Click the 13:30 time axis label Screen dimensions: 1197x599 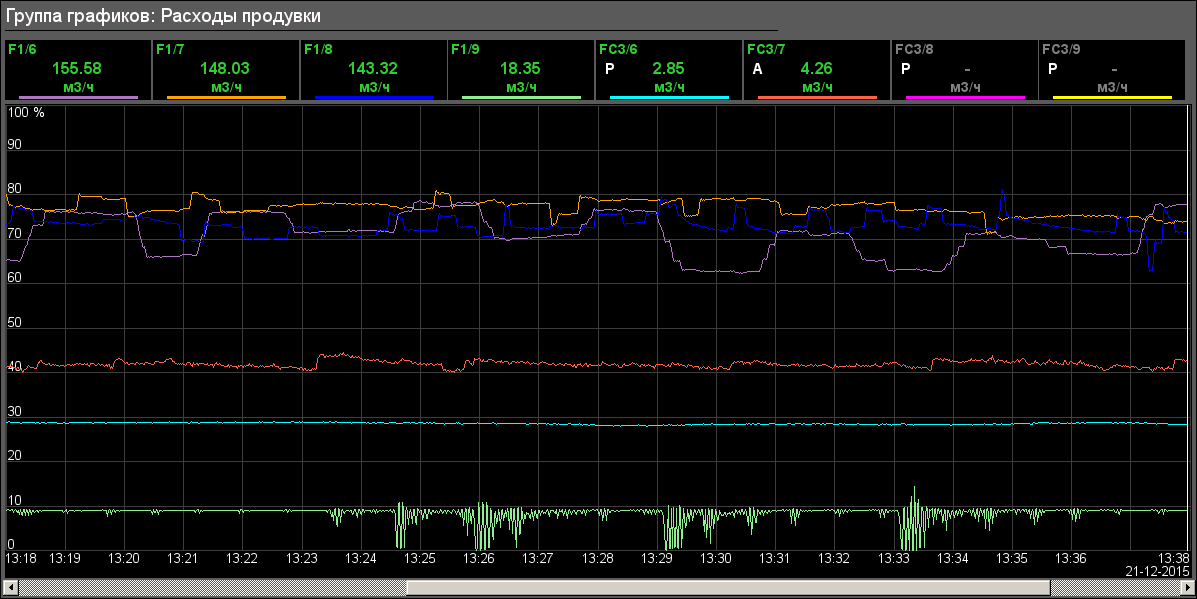715,559
